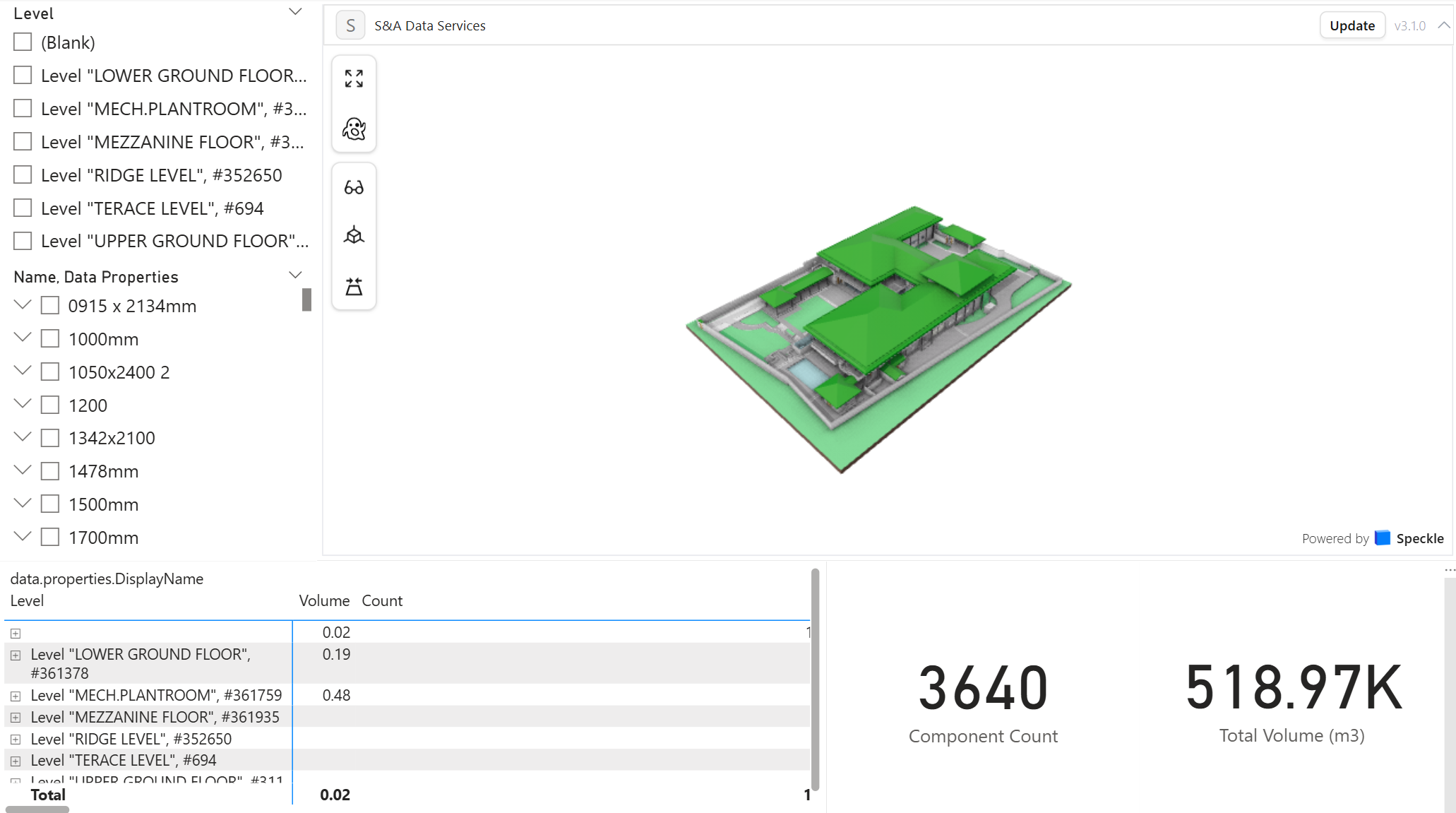Open the camera views cube icon

pyautogui.click(x=353, y=235)
